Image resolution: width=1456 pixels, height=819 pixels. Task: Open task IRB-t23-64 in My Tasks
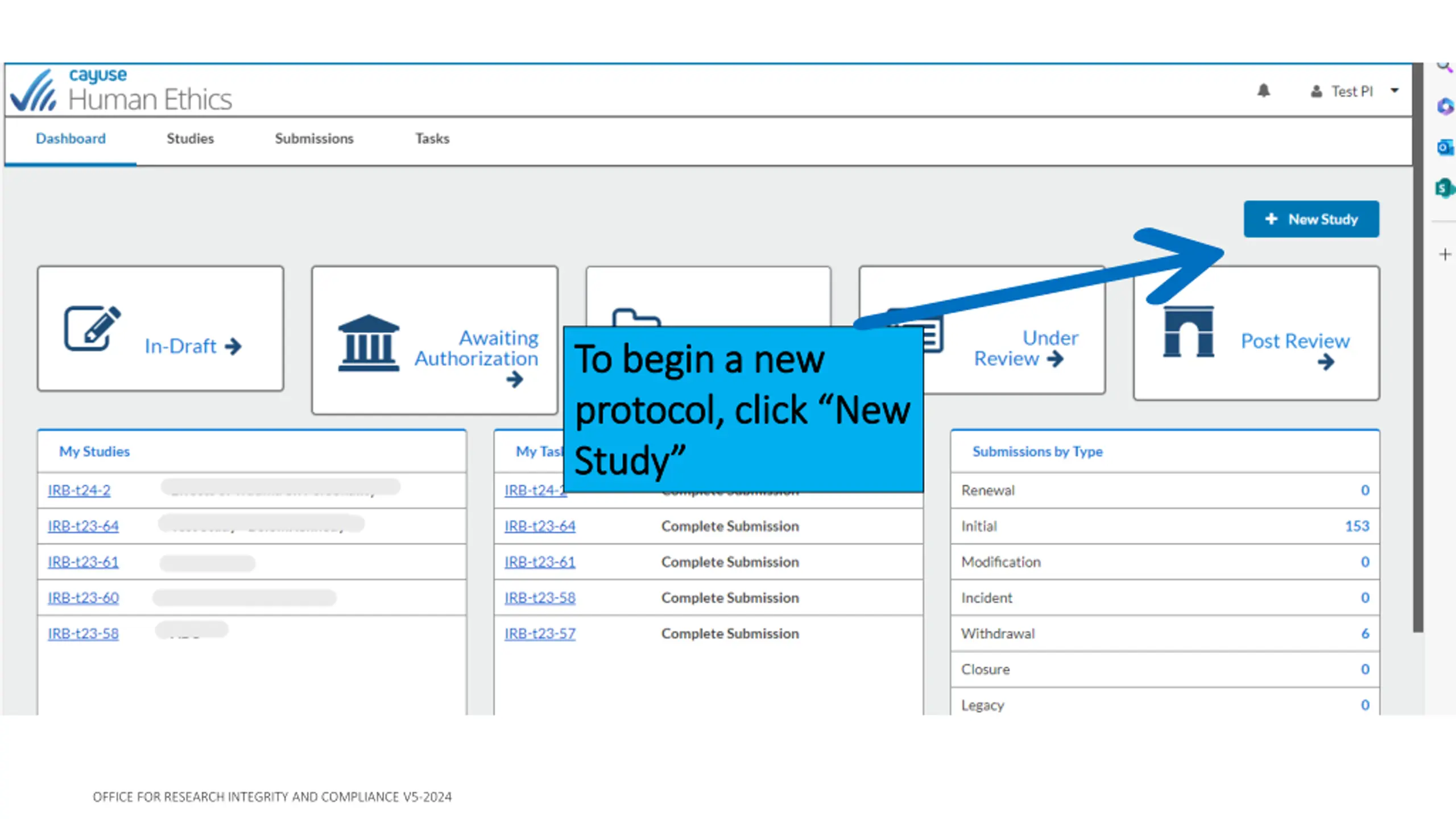[x=540, y=526]
